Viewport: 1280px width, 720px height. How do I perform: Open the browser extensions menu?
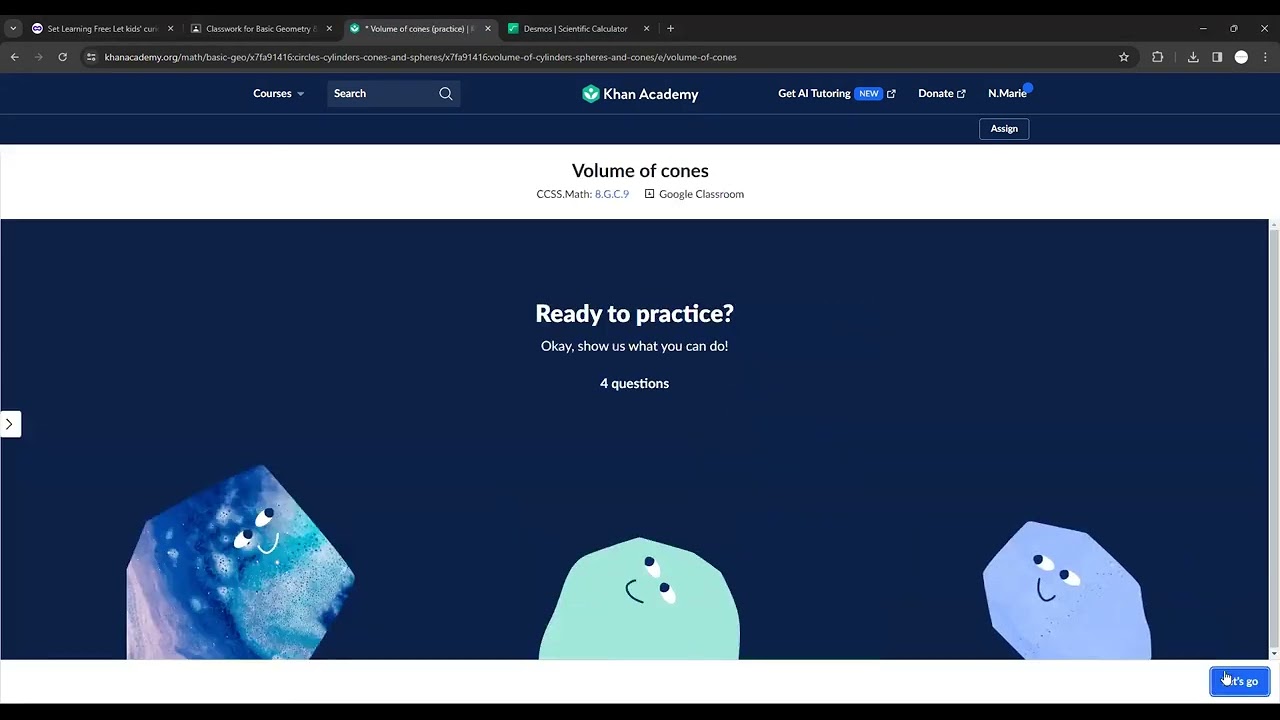point(1158,57)
